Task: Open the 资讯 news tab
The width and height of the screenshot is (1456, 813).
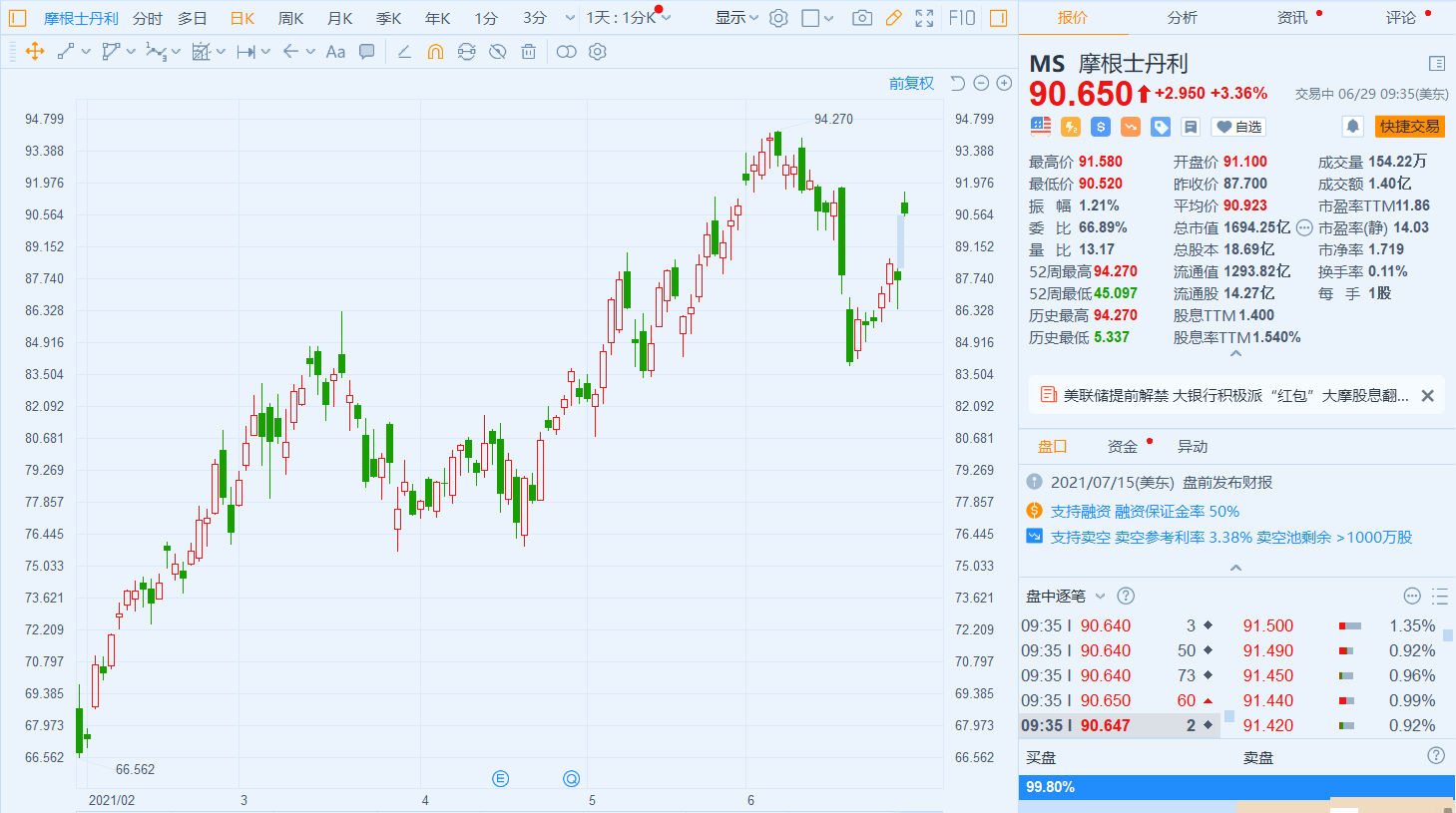Action: [1291, 18]
